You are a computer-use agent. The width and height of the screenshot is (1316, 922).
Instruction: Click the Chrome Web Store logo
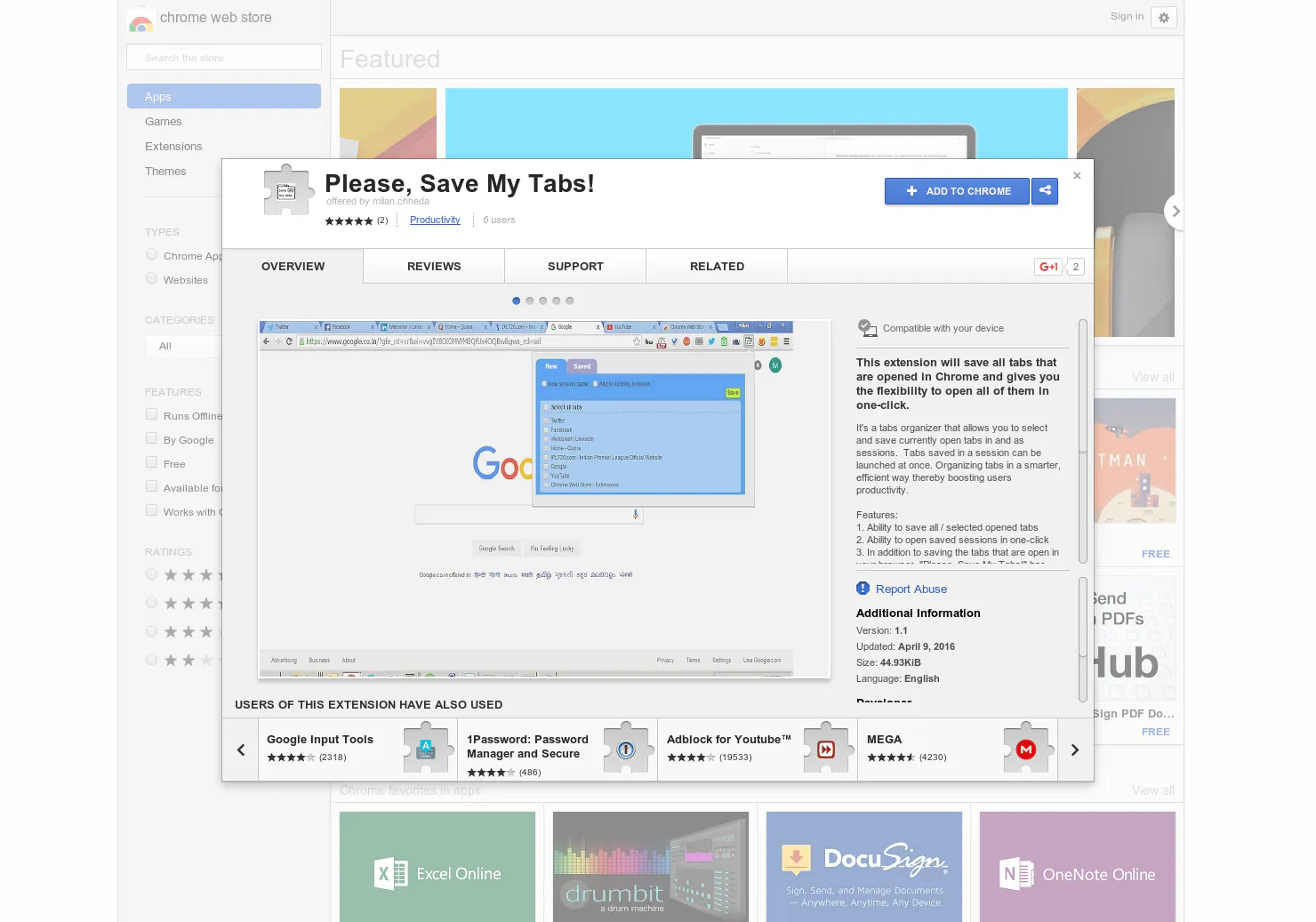(x=140, y=20)
